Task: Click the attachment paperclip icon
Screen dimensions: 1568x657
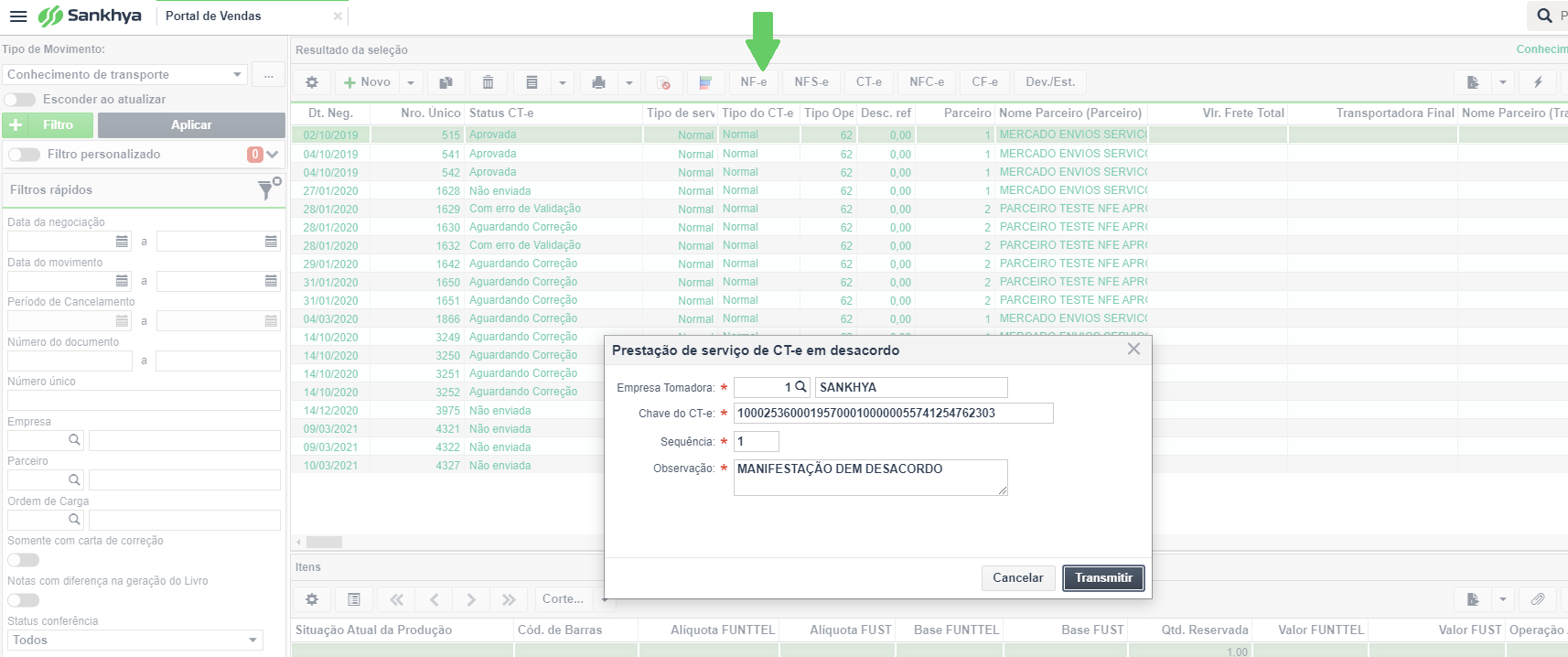Action: click(x=1538, y=599)
